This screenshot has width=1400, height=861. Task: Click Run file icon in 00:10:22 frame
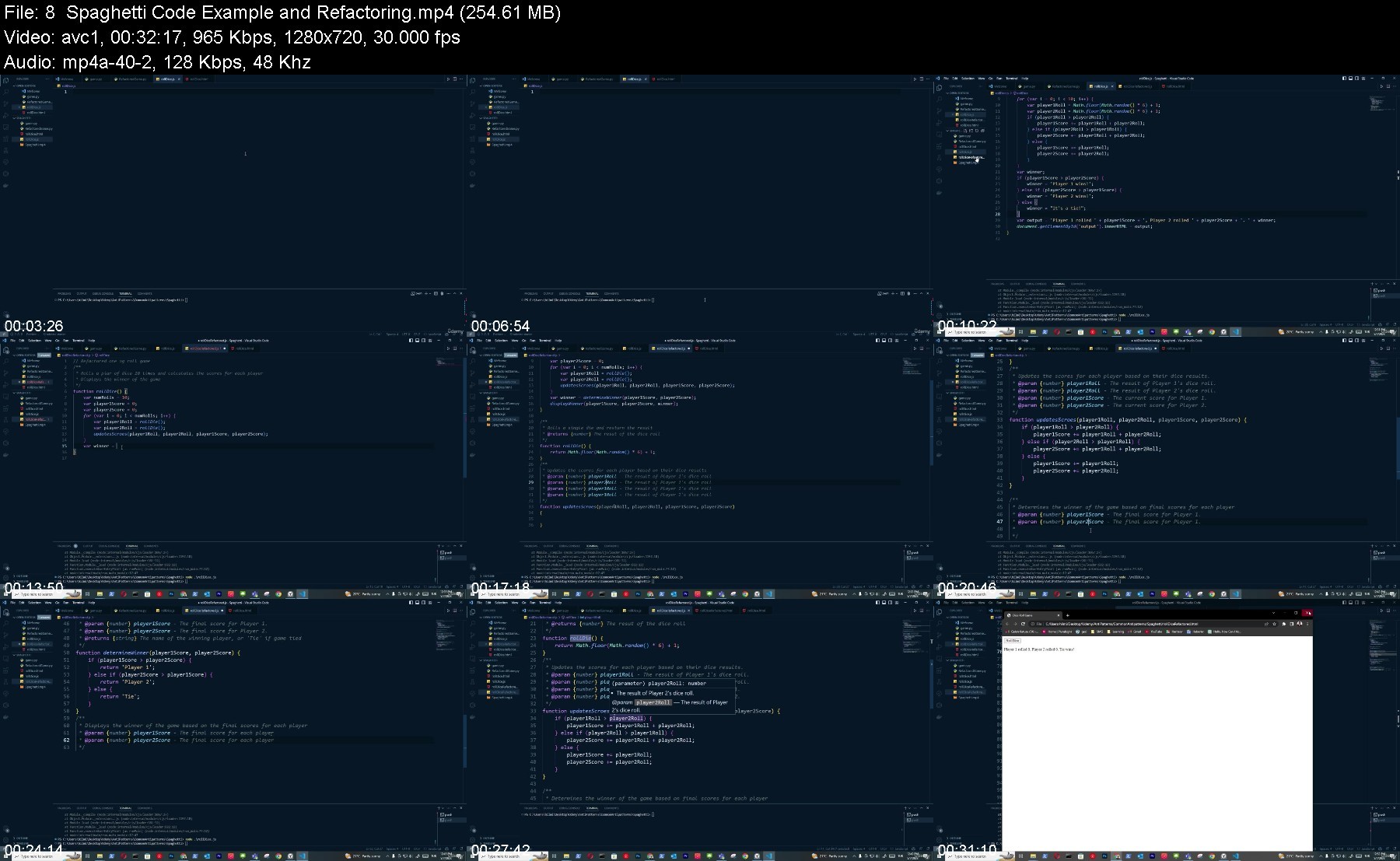click(x=1381, y=86)
